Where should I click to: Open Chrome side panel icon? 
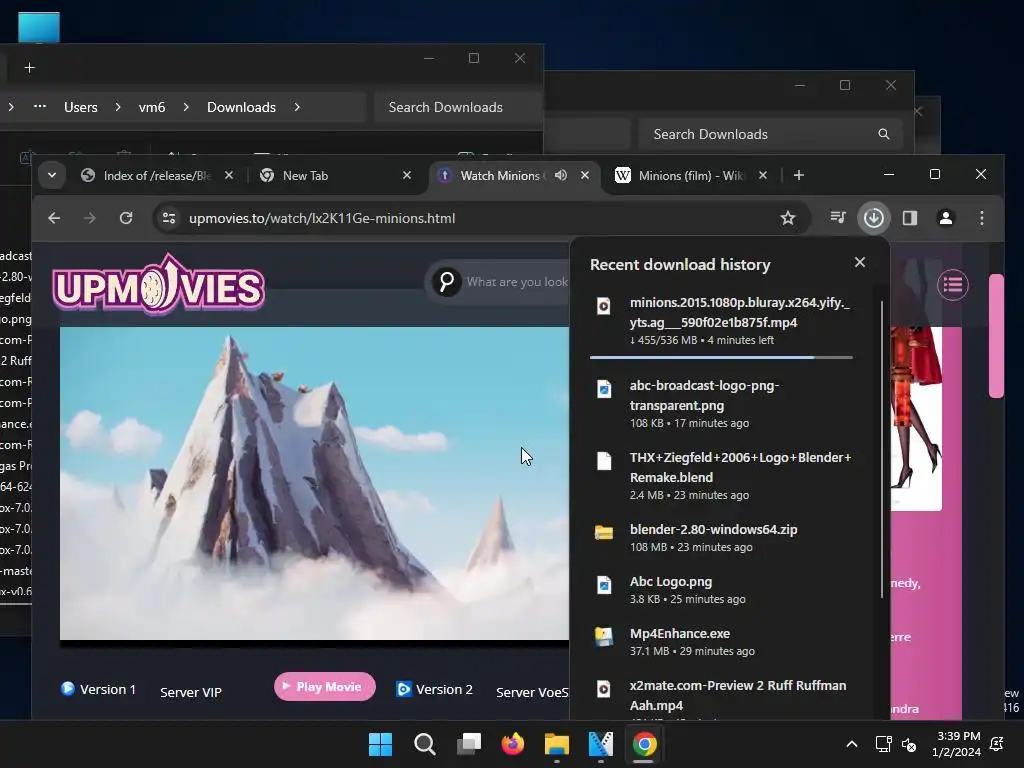point(910,217)
